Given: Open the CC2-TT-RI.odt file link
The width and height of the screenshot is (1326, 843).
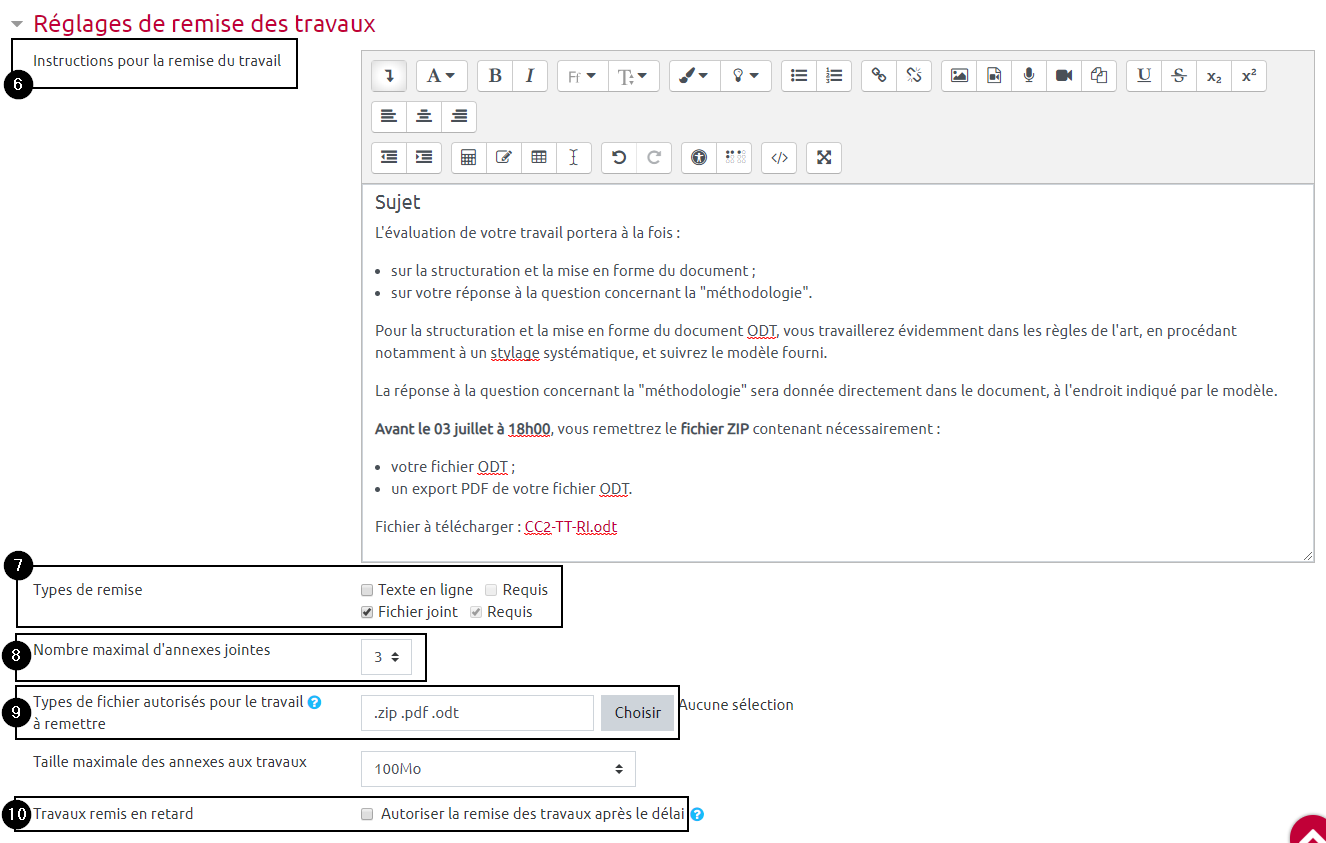Looking at the screenshot, I should (570, 527).
